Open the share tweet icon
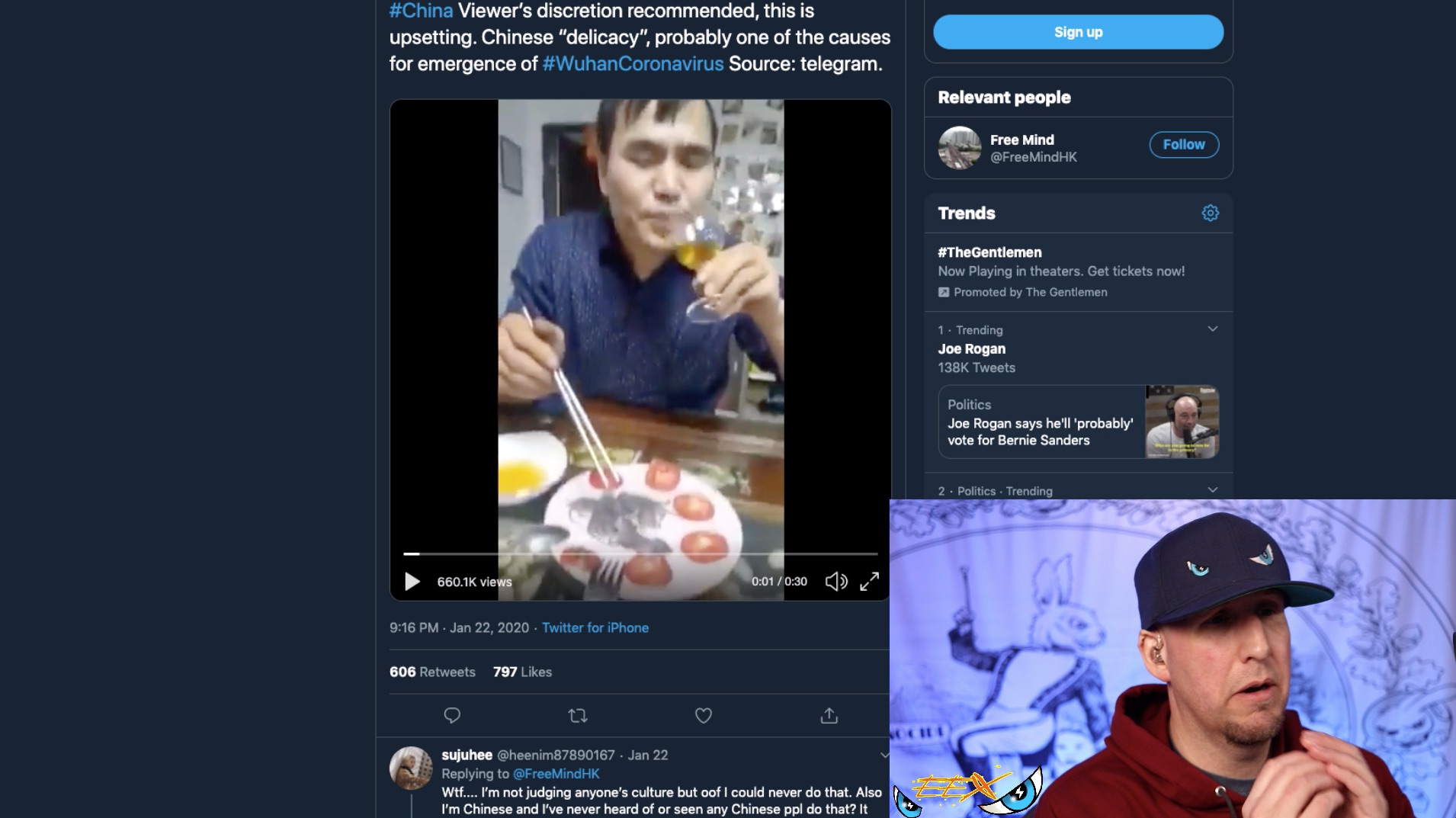 coord(829,715)
